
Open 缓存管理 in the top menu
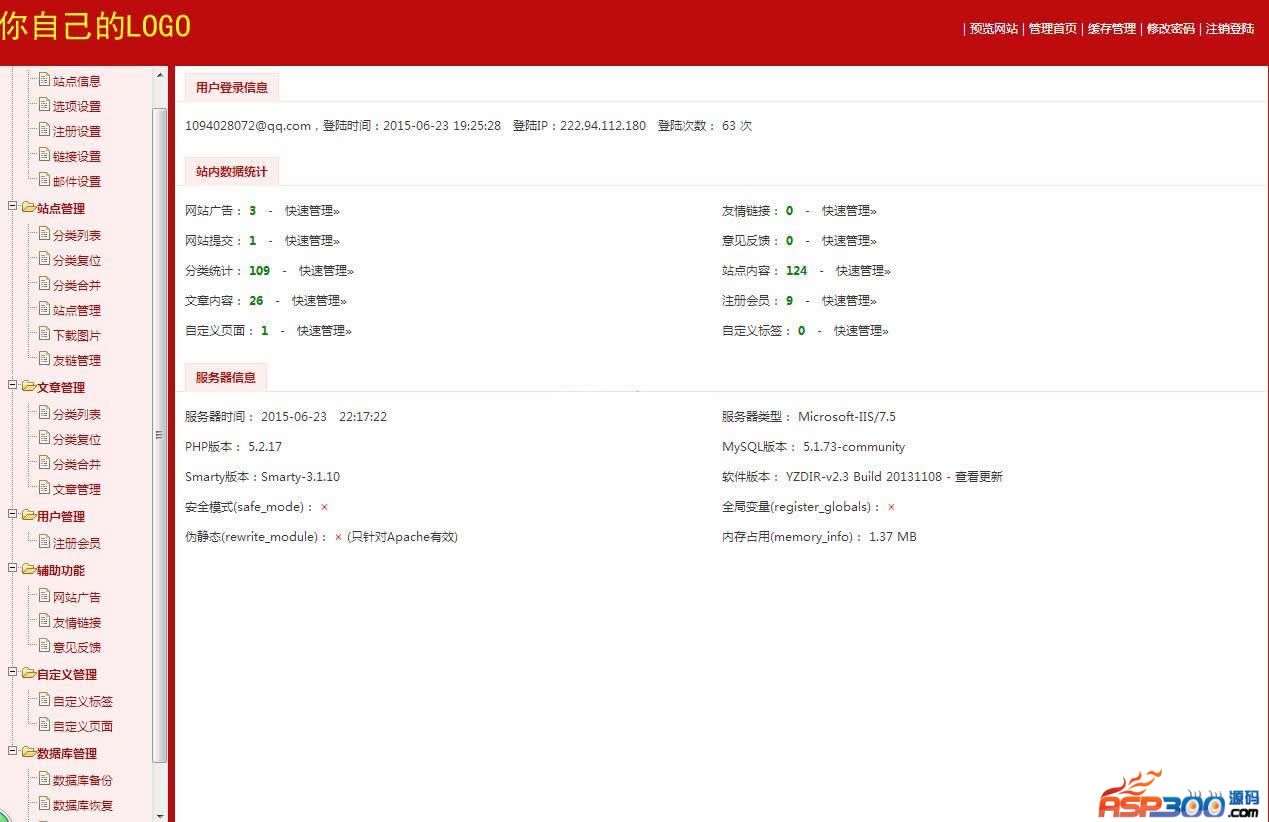1112,29
